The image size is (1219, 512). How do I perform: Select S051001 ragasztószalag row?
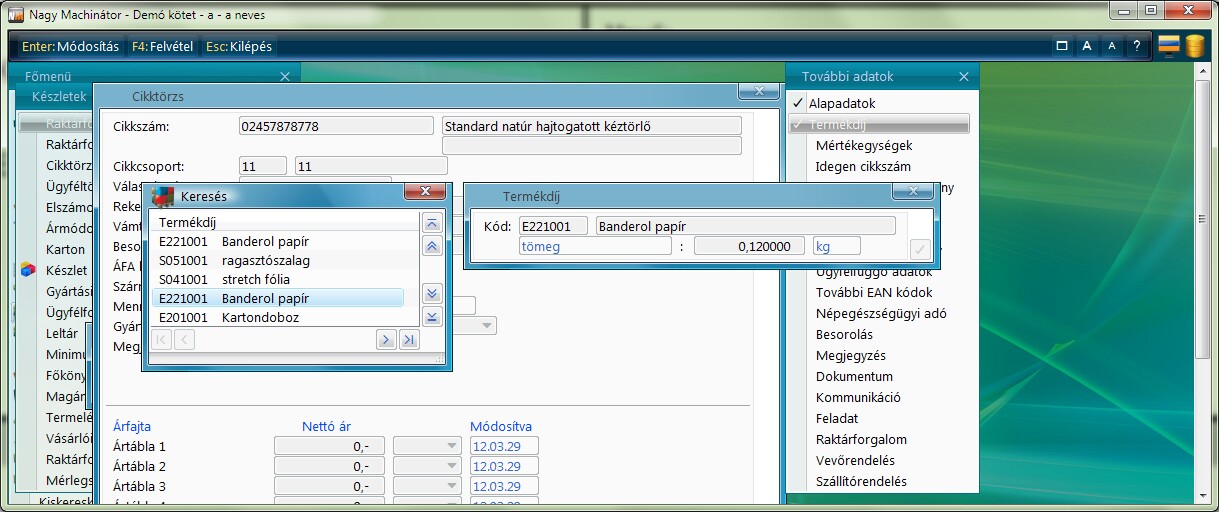(x=281, y=260)
